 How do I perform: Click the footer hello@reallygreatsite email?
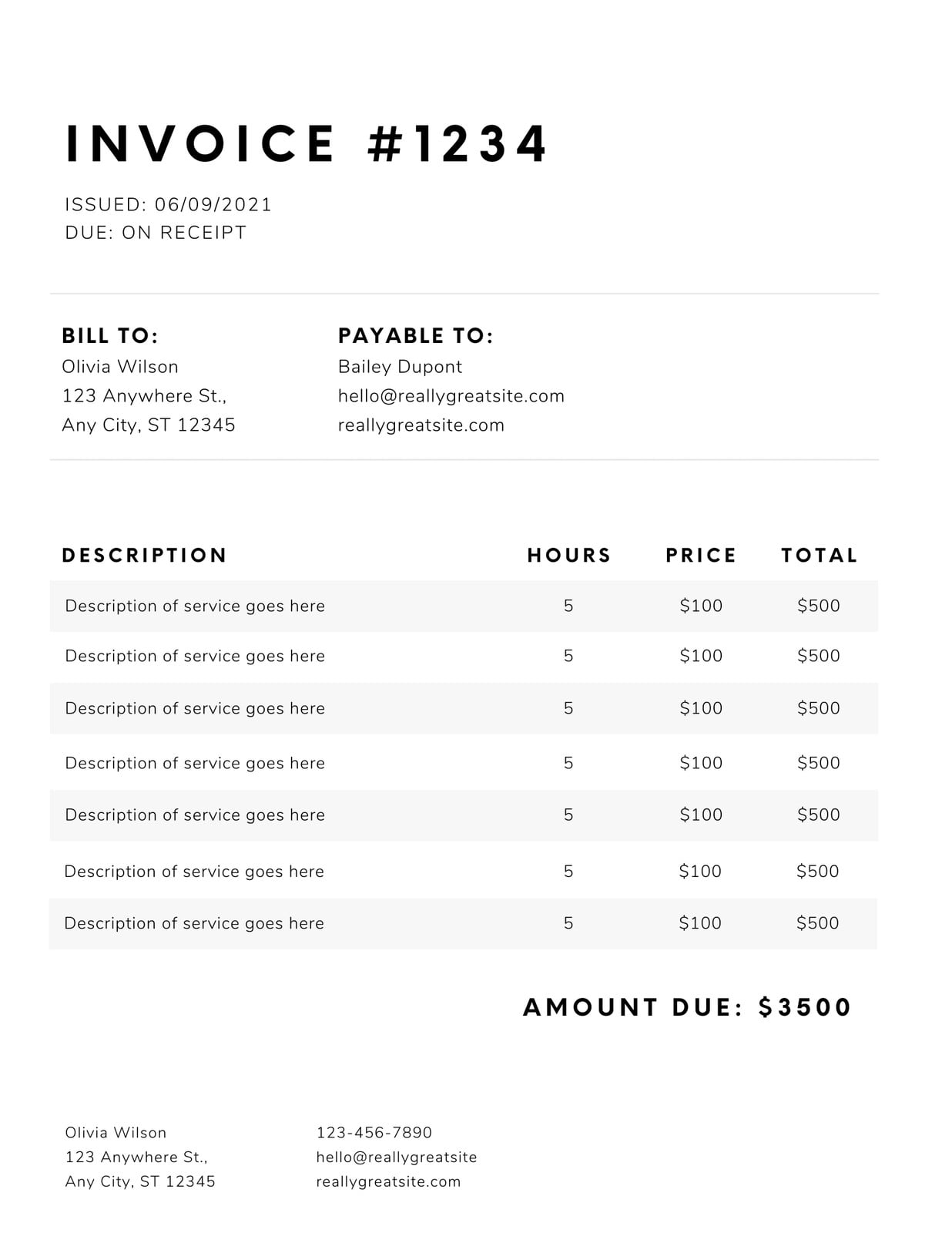coord(397,1157)
